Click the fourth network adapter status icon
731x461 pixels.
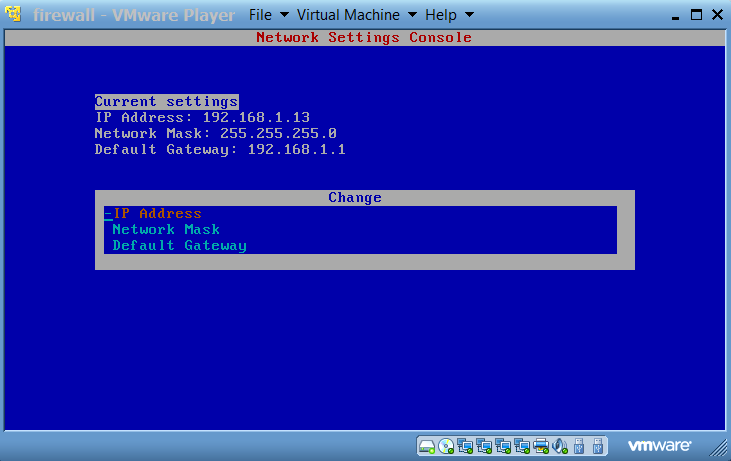[x=522, y=445]
